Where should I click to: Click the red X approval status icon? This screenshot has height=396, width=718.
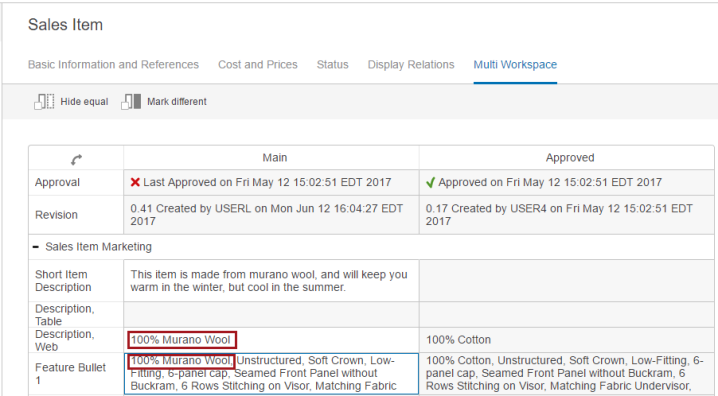point(135,182)
